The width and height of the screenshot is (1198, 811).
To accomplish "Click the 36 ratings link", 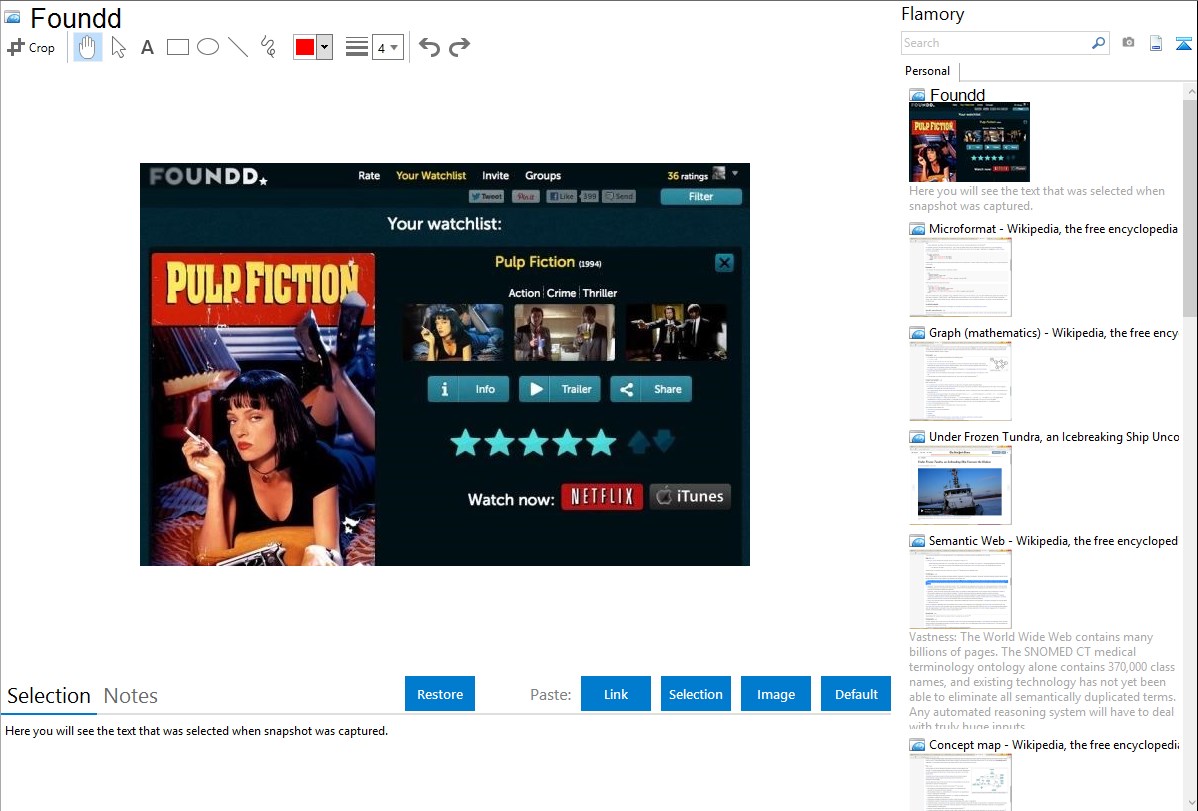I will (688, 176).
